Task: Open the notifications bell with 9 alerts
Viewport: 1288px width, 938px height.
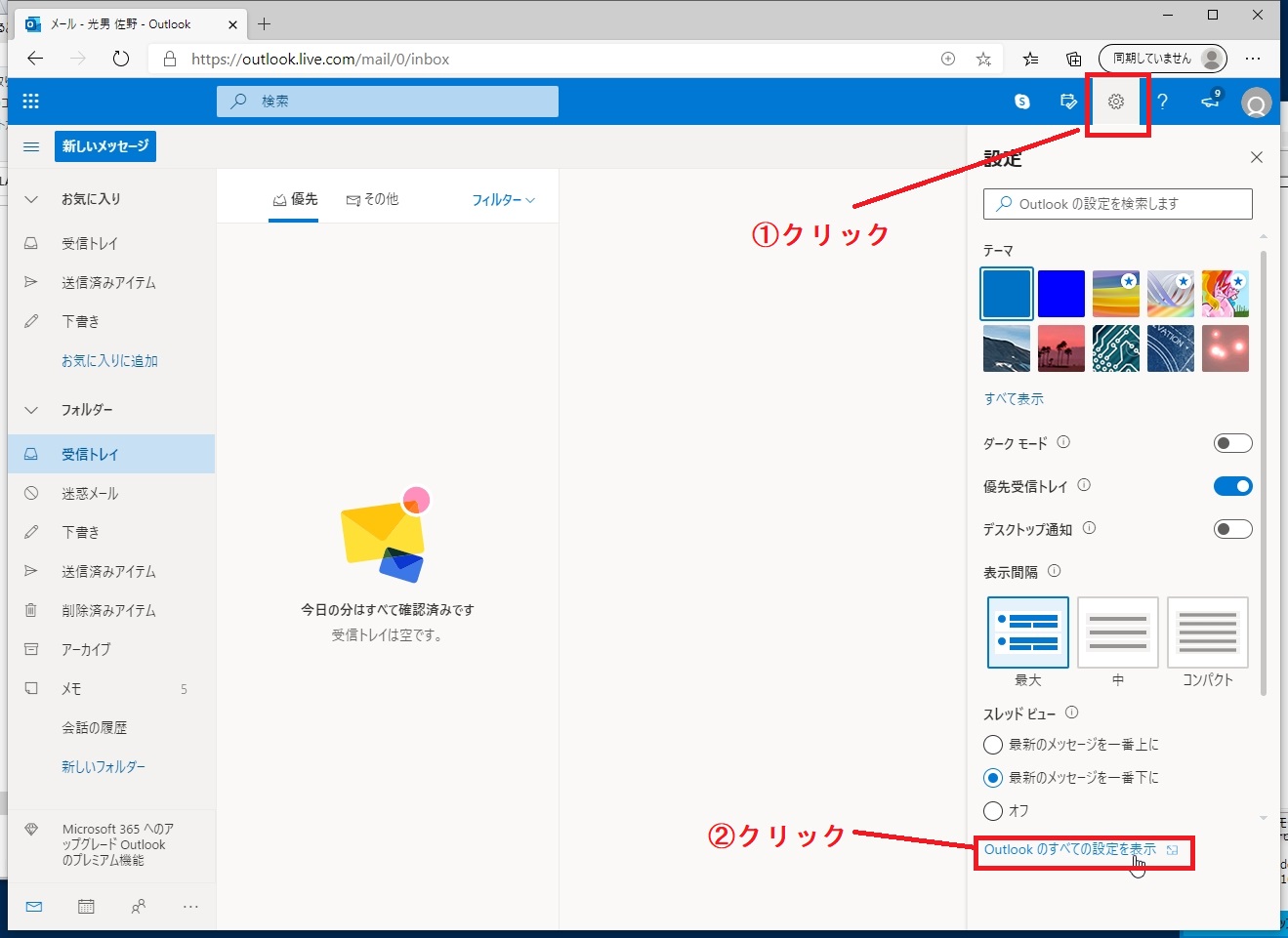Action: tap(1209, 102)
